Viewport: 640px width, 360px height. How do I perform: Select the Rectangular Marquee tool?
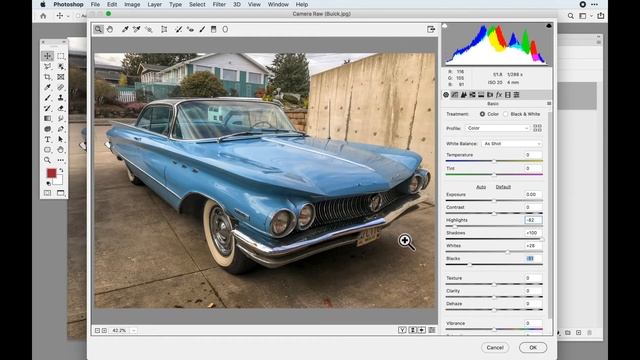61,56
